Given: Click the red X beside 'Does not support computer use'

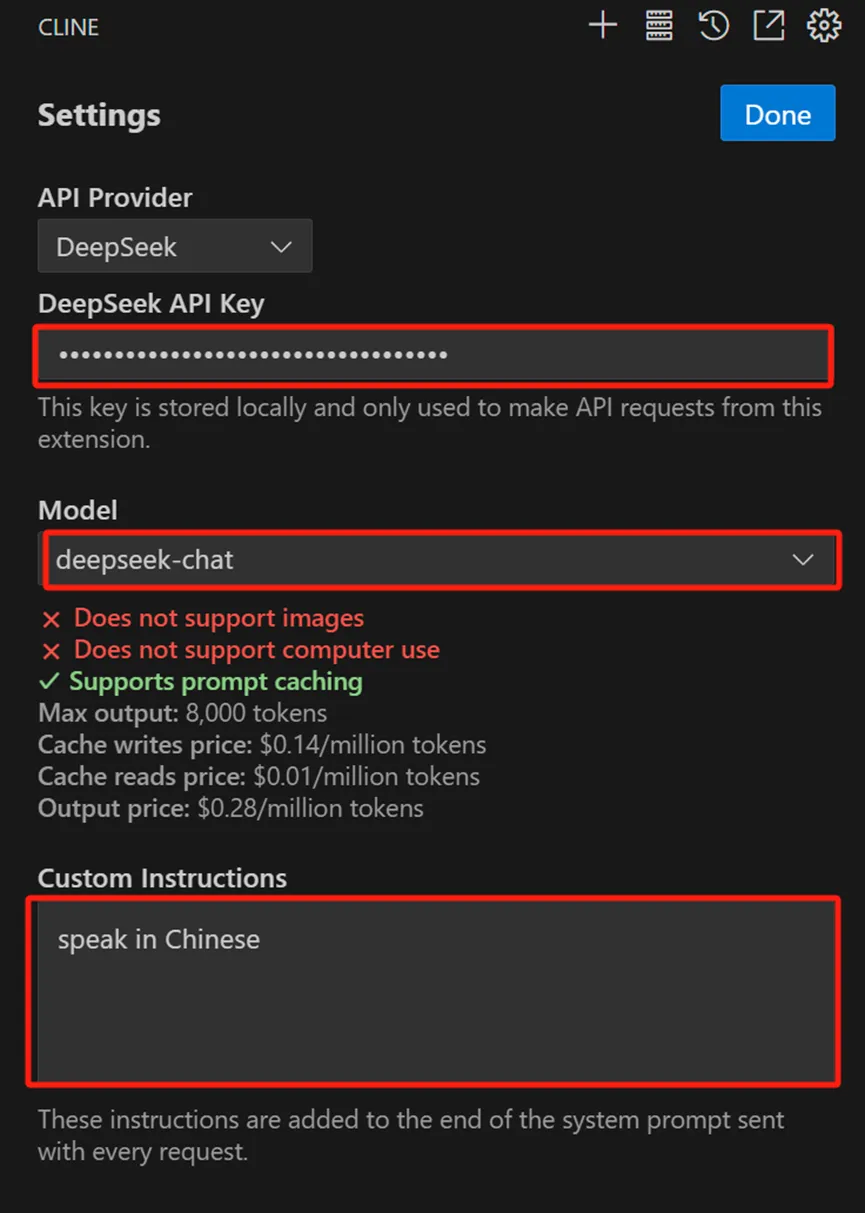Looking at the screenshot, I should (51, 652).
